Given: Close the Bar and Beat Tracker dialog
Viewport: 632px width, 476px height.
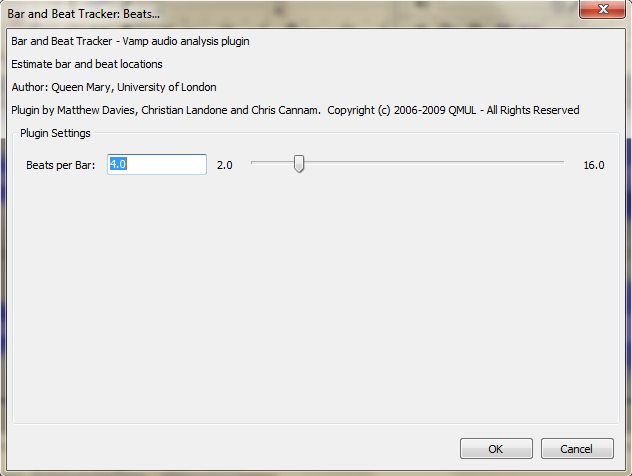Looking at the screenshot, I should pos(603,9).
